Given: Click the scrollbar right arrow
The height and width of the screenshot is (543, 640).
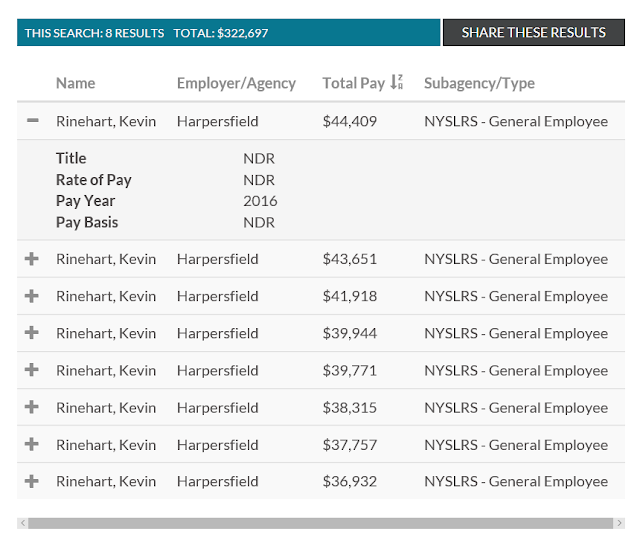Looking at the screenshot, I should click(x=618, y=523).
